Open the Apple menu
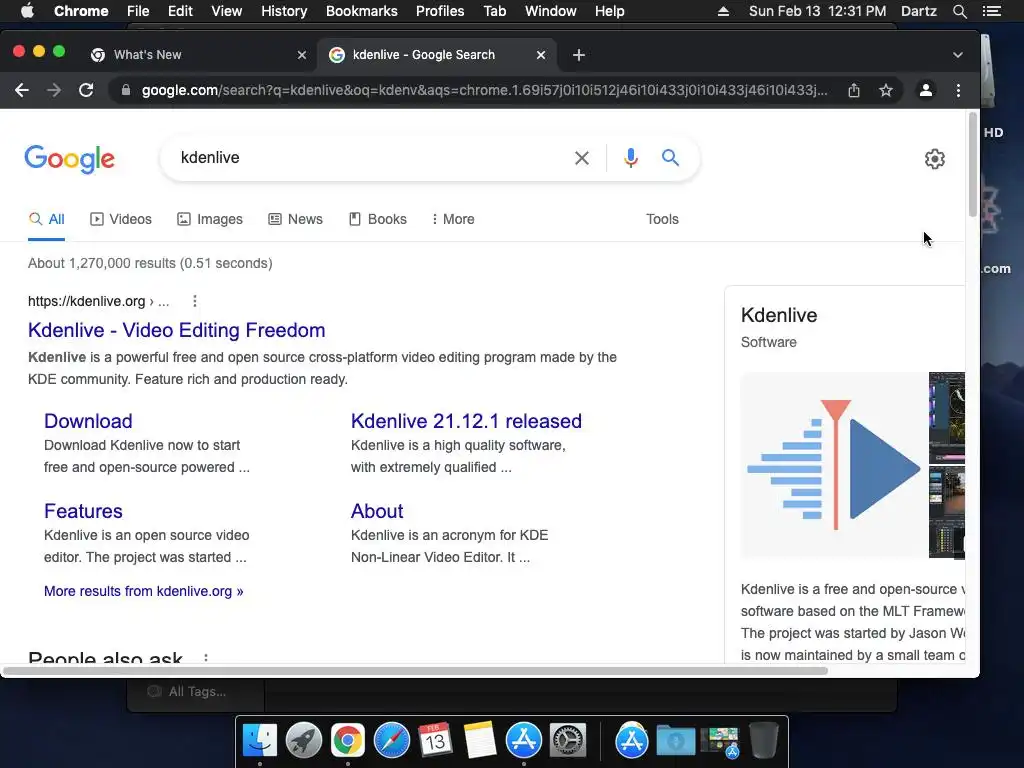The height and width of the screenshot is (768, 1024). 27,11
